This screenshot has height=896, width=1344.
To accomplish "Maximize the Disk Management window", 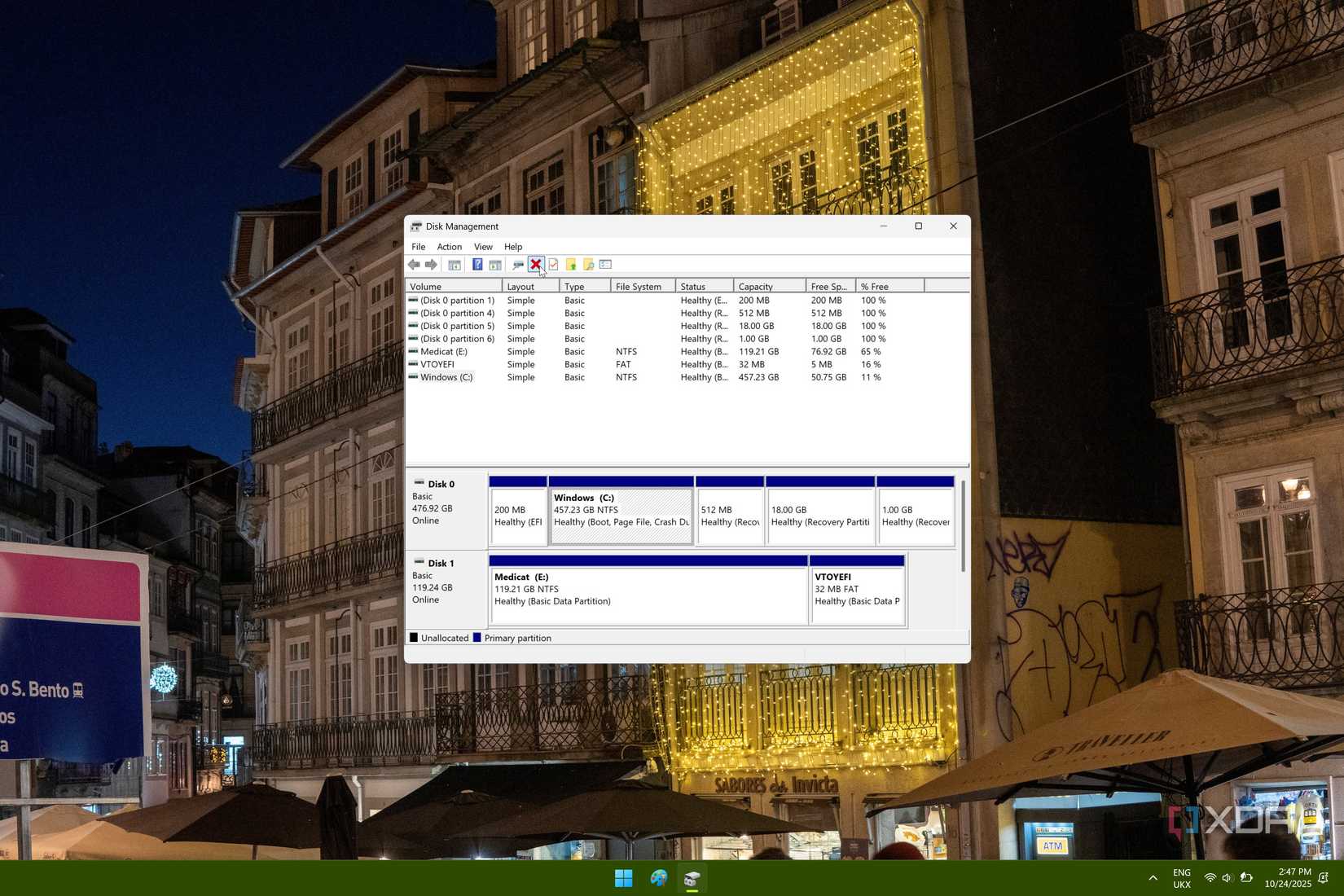I will [918, 226].
